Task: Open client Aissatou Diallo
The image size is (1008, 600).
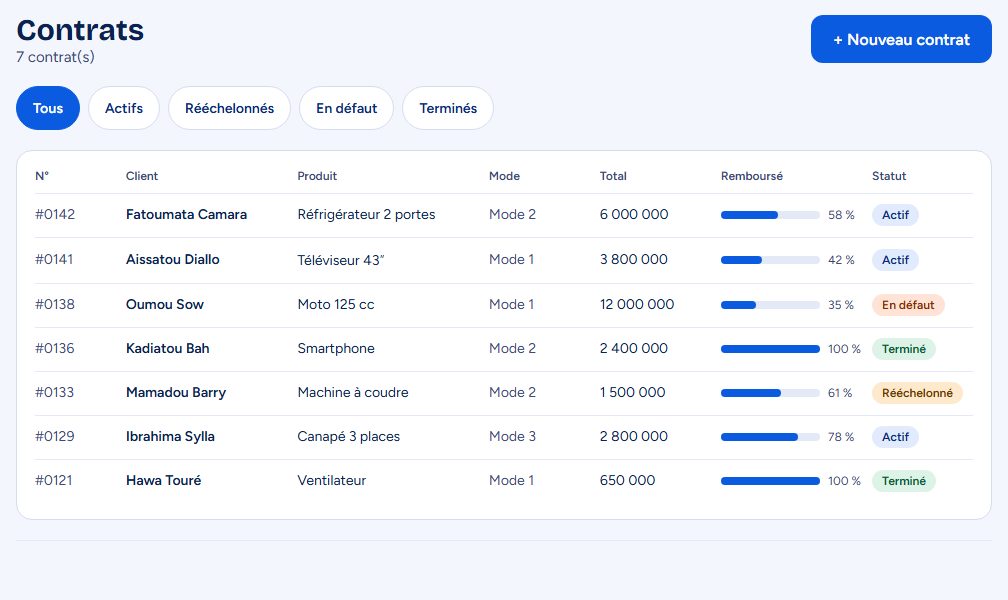Action: coord(173,260)
